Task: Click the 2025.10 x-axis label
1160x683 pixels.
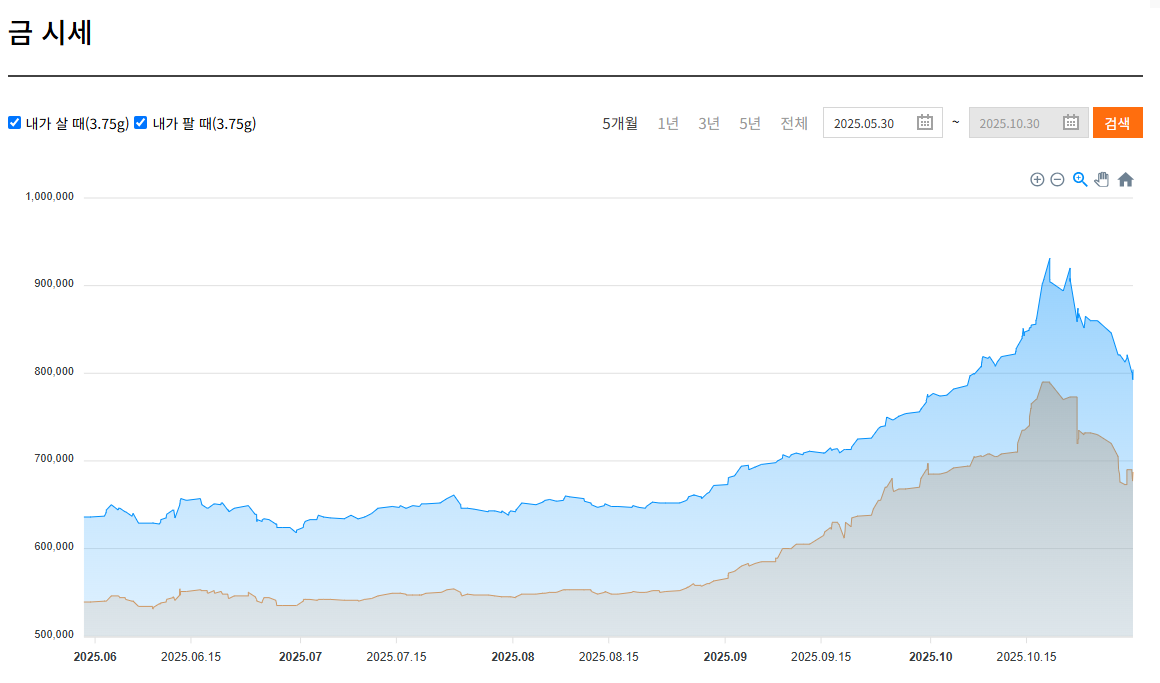Action: 931,657
